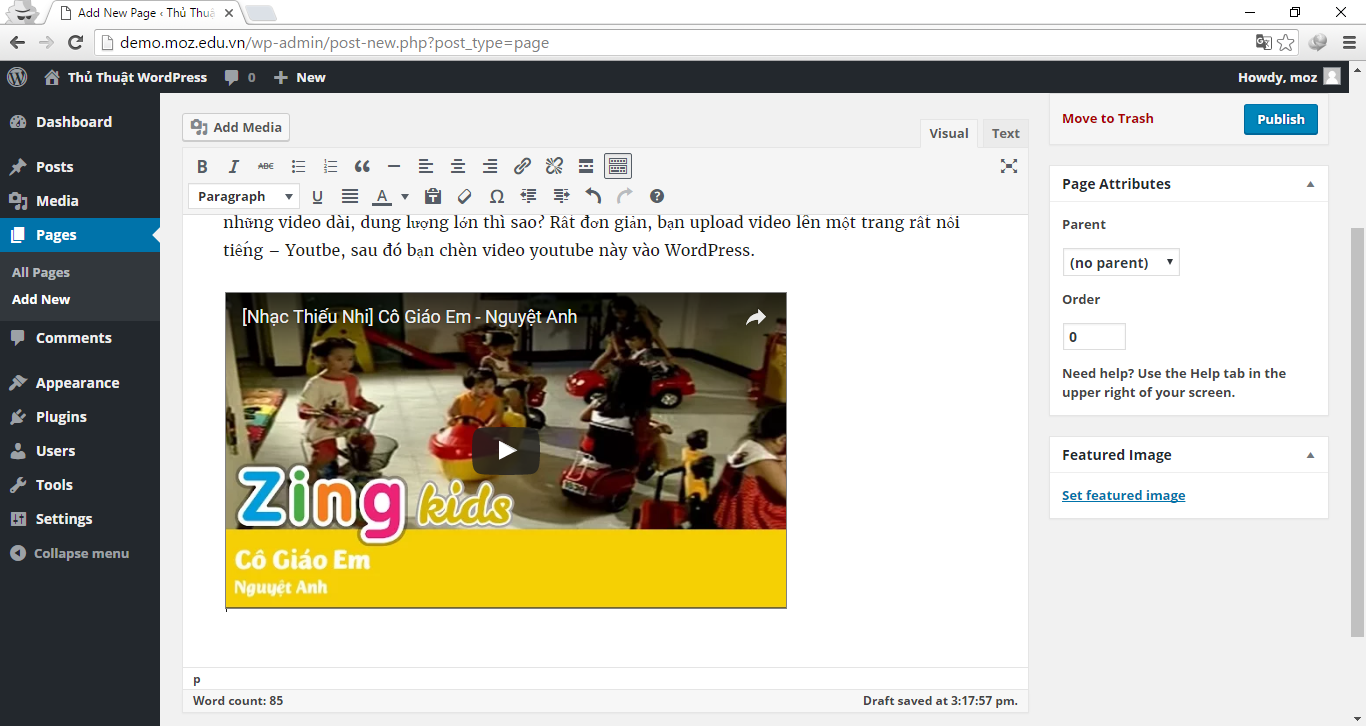
Task: Click the video share arrow icon
Action: [756, 317]
